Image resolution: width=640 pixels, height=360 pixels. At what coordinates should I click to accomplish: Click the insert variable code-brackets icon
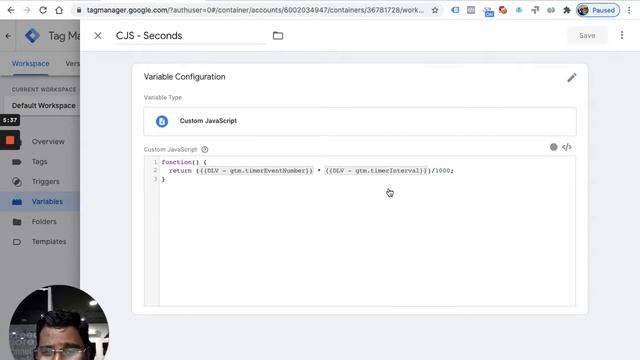(567, 147)
